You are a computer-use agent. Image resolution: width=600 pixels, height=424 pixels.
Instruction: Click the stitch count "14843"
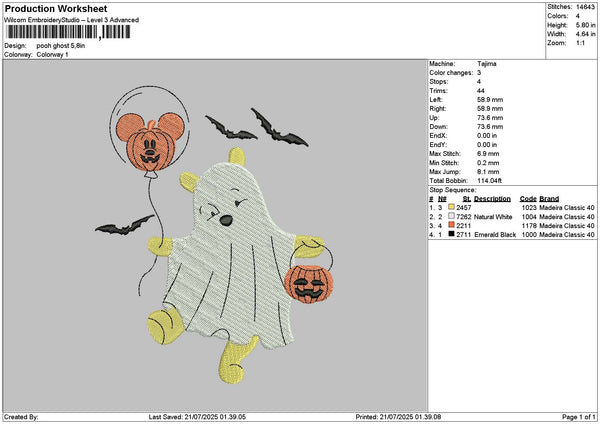click(585, 7)
